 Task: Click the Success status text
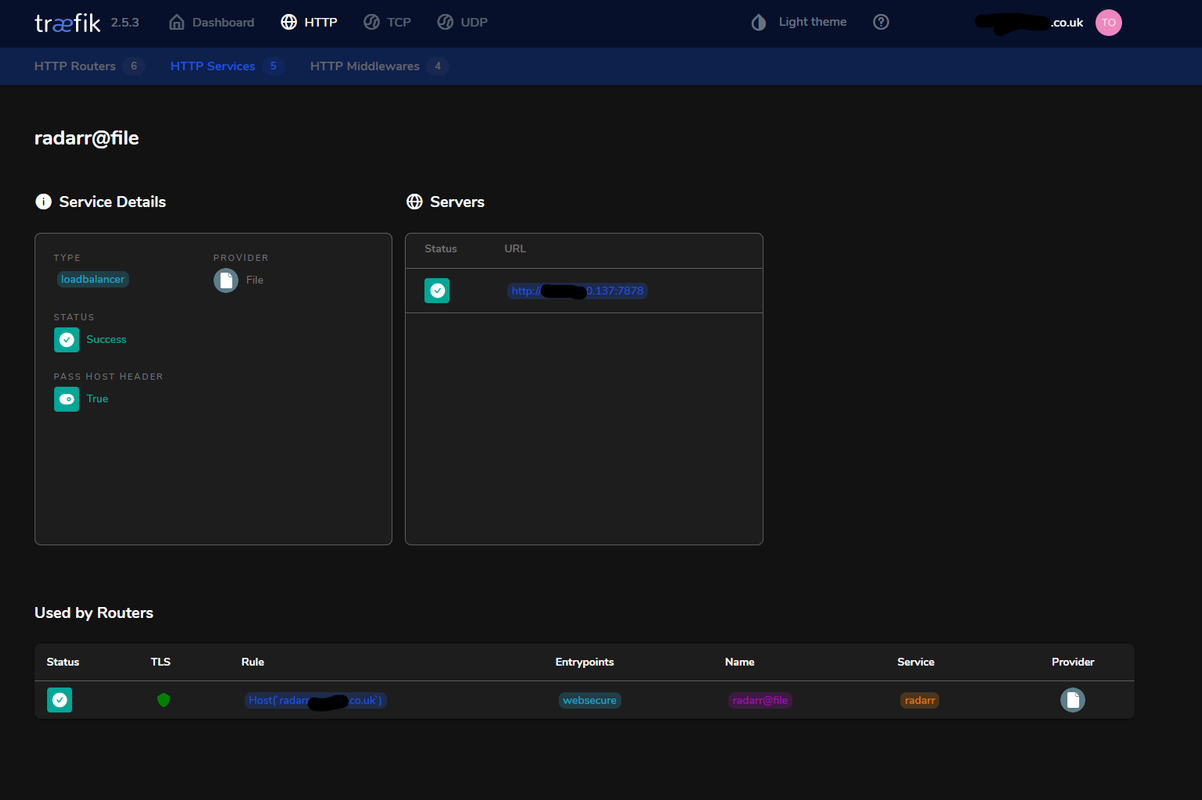[x=106, y=340]
